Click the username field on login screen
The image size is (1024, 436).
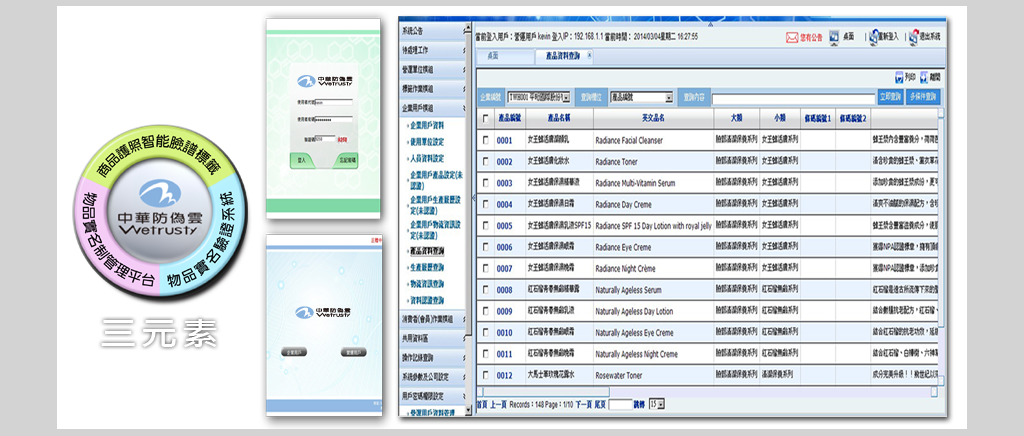click(334, 102)
